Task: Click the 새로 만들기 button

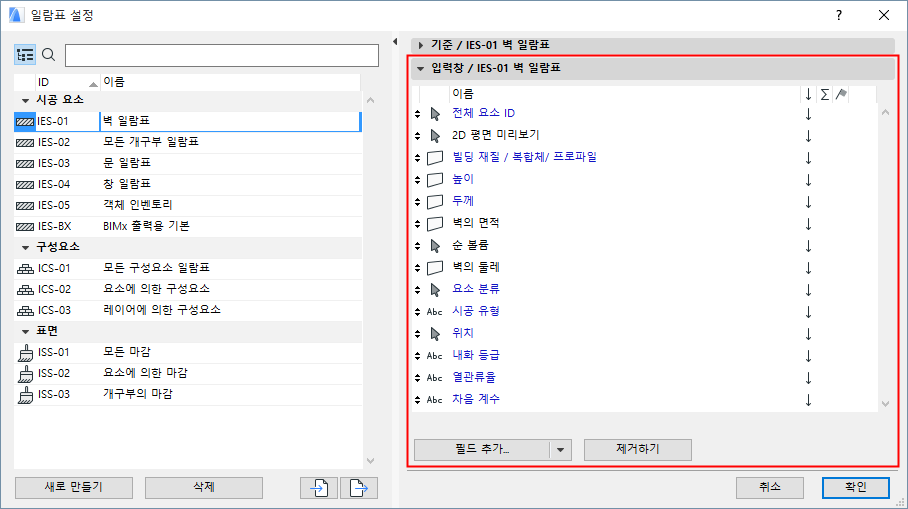Action: [x=74, y=488]
